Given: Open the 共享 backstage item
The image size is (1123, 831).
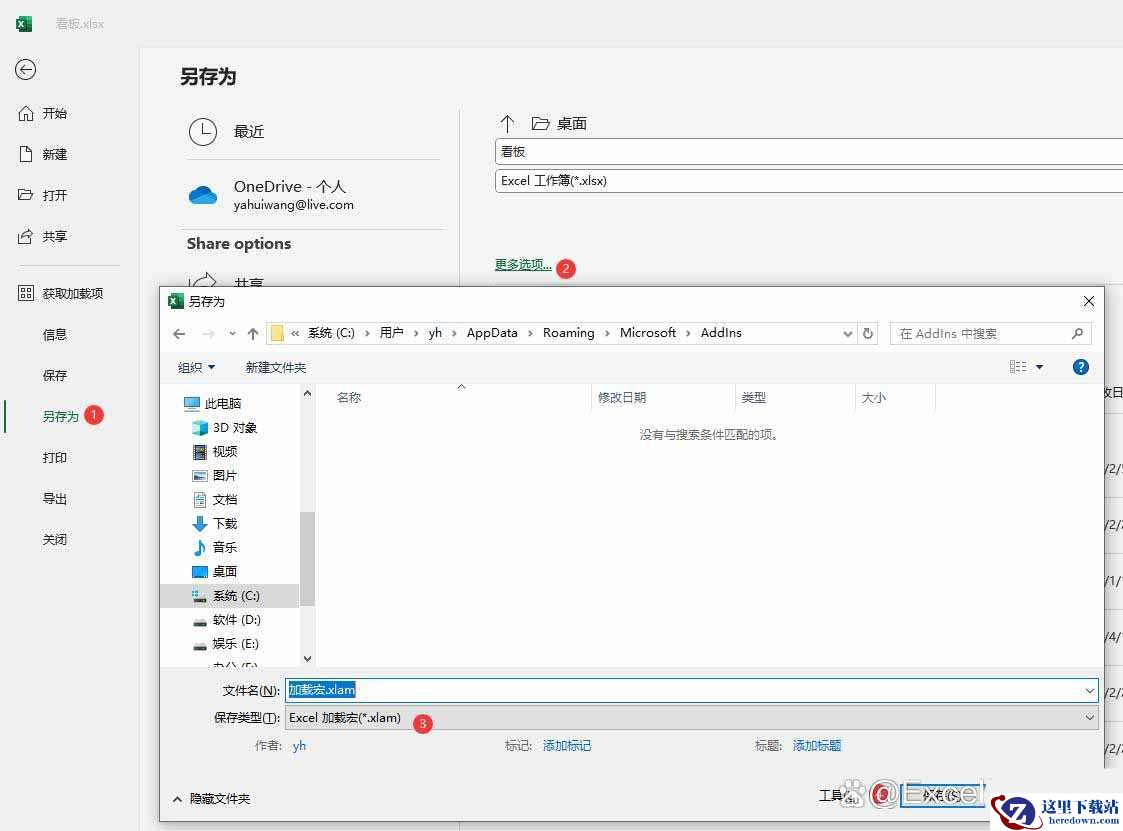Looking at the screenshot, I should [x=43, y=236].
